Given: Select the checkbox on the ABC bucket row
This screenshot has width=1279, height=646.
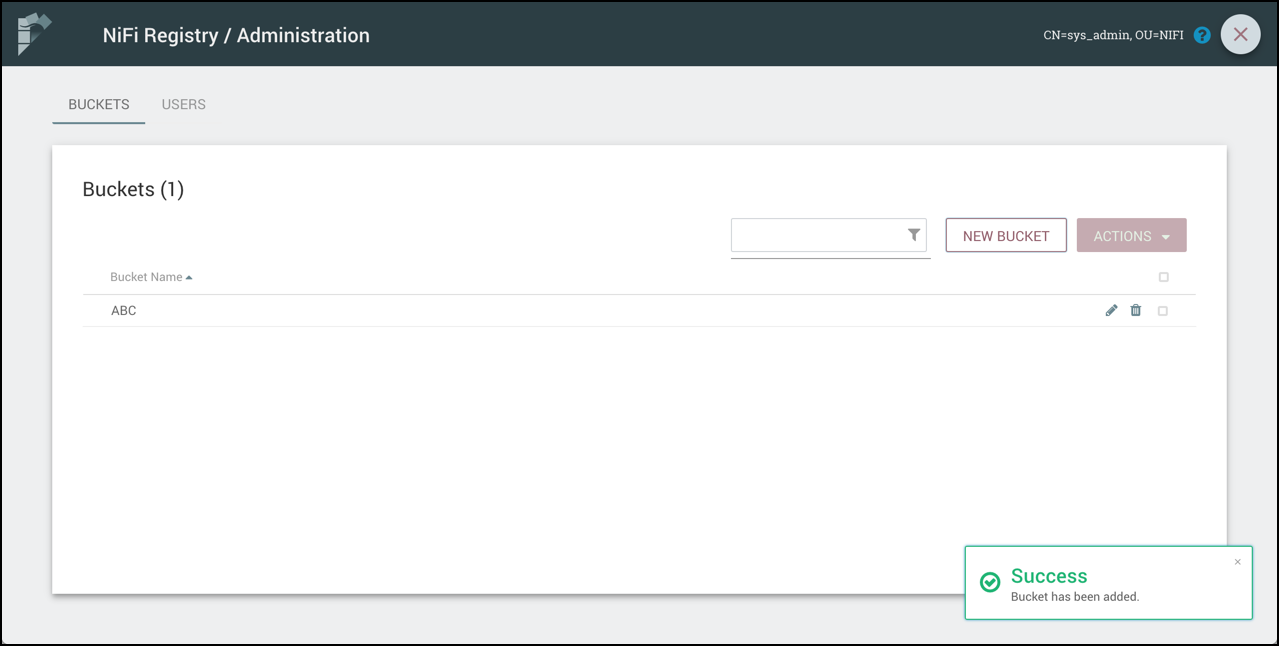Looking at the screenshot, I should pyautogui.click(x=1163, y=310).
